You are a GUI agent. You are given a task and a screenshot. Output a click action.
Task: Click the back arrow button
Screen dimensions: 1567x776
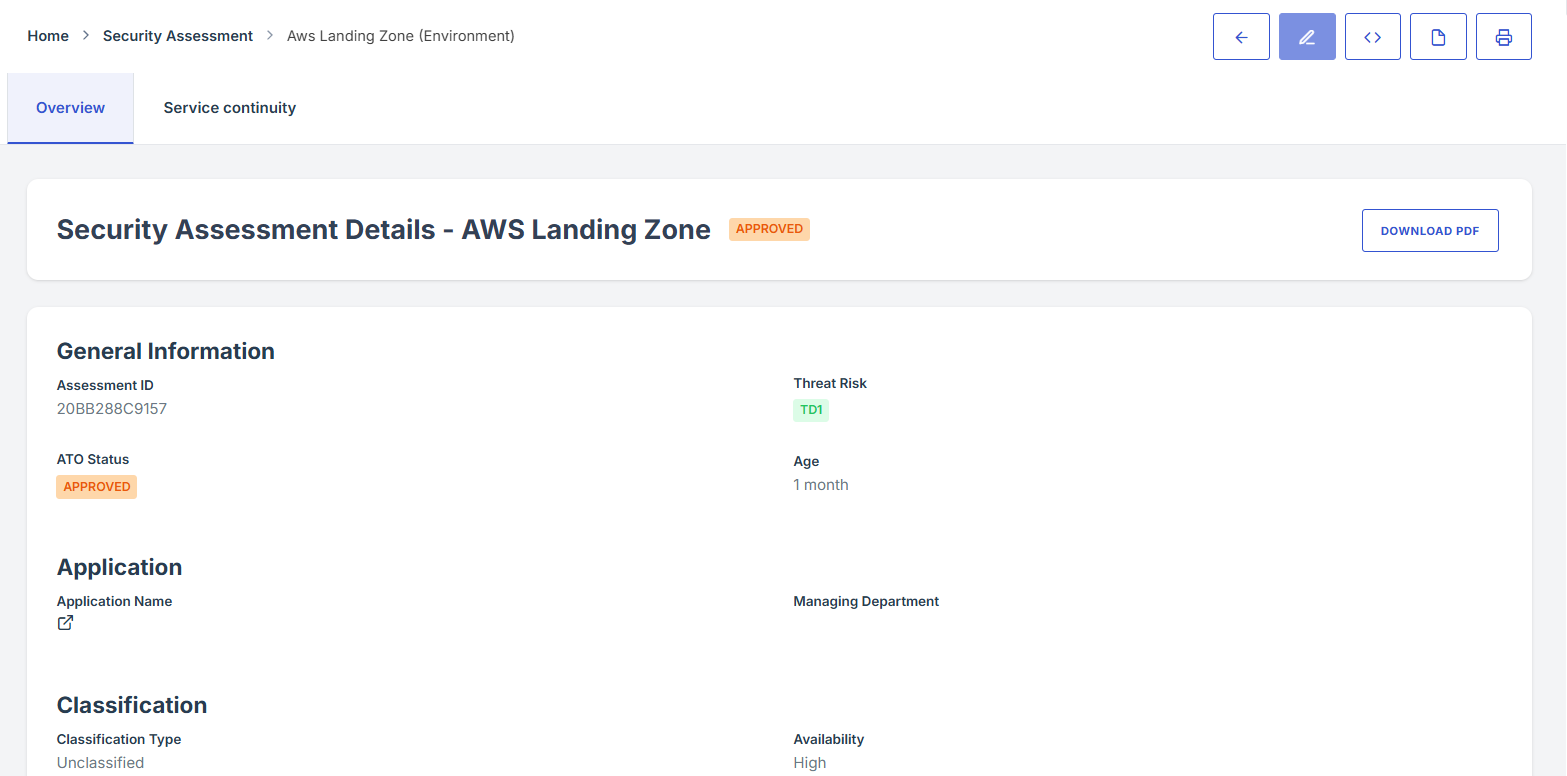[1241, 37]
